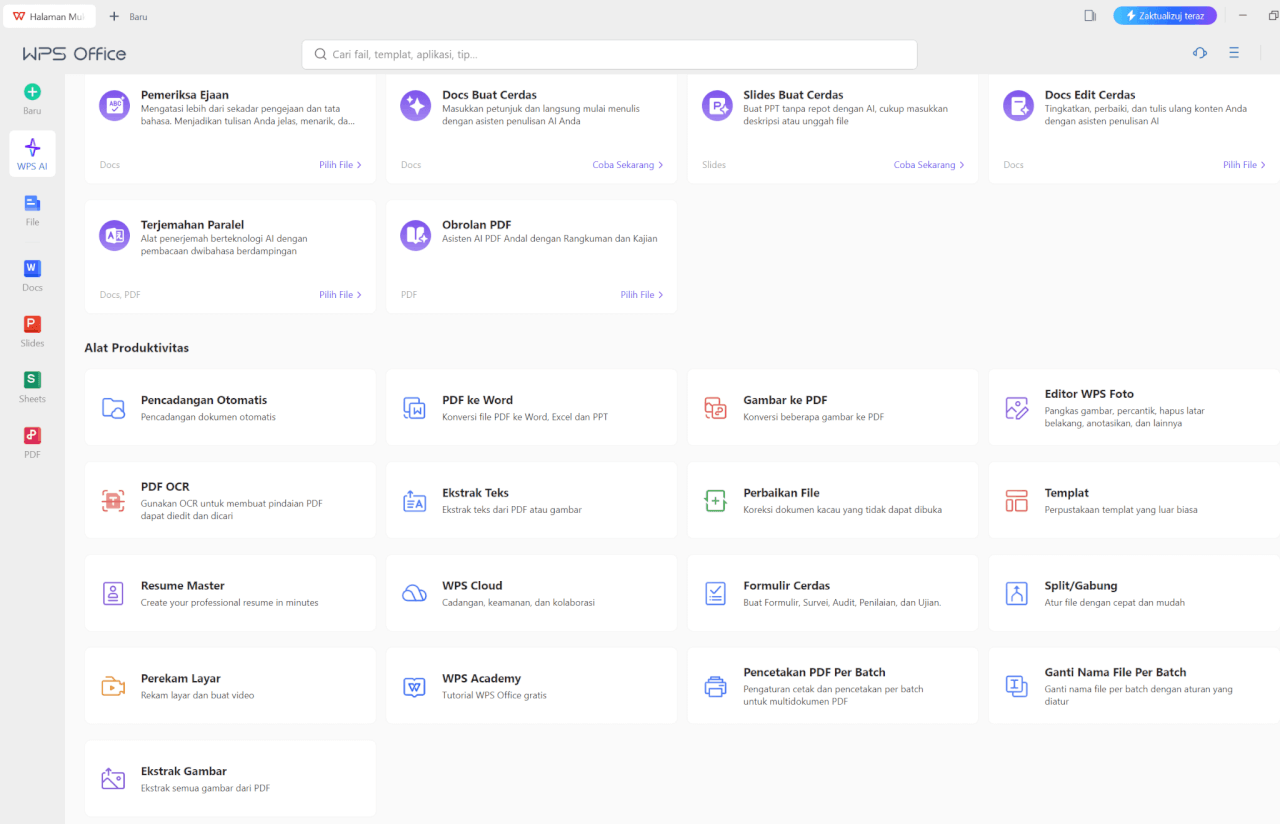This screenshot has width=1280, height=824.
Task: Select Sheets in the left sidebar
Action: point(32,386)
